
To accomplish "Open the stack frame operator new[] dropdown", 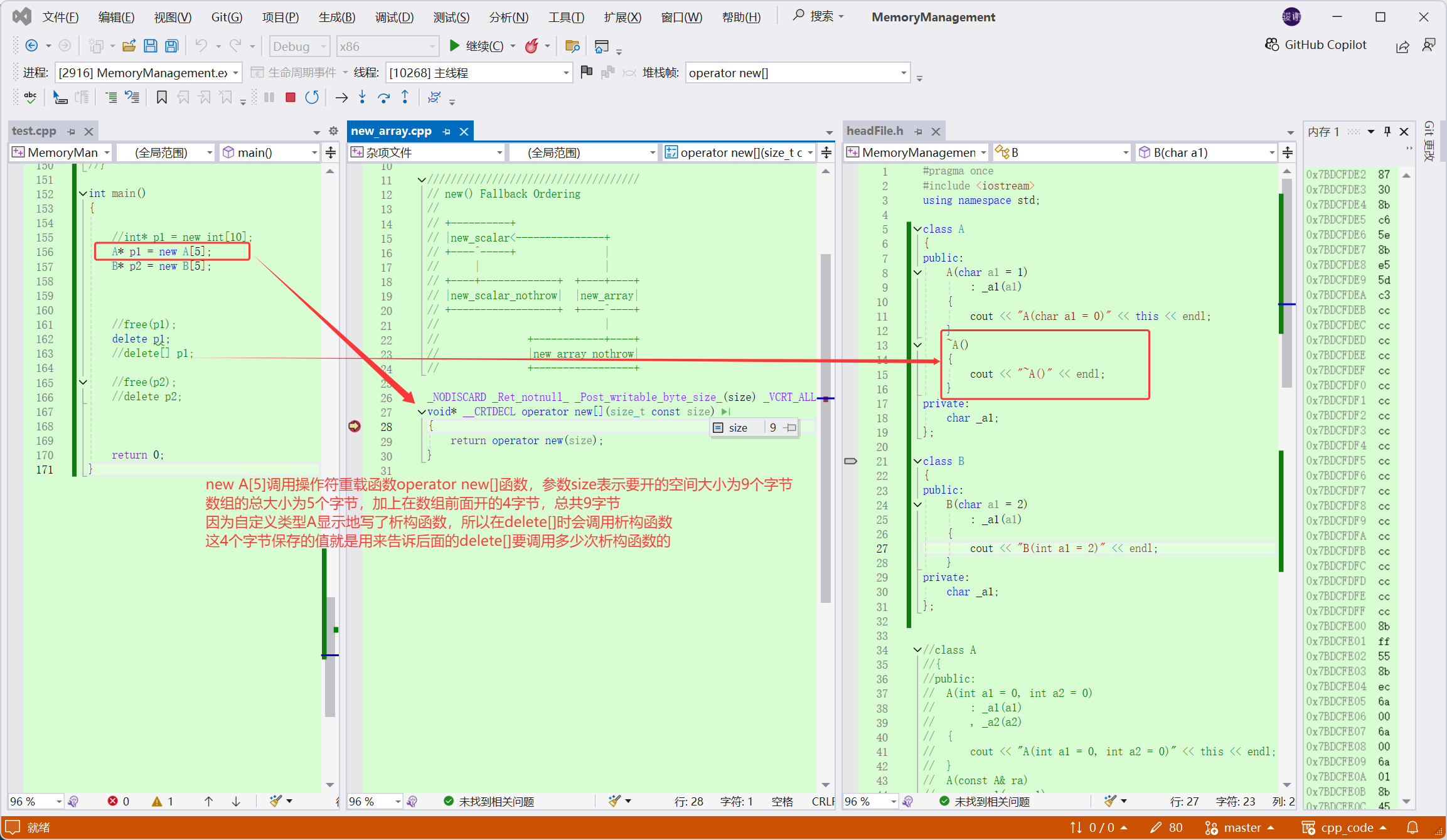I will (x=903, y=73).
